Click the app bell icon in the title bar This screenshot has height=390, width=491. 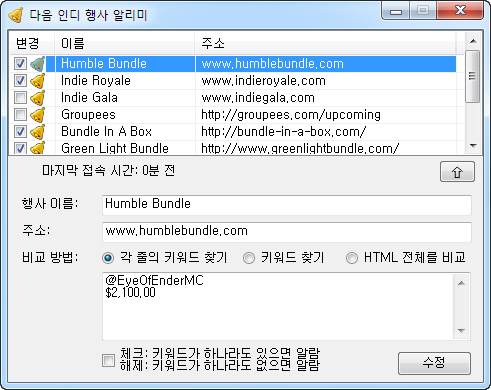coord(15,15)
